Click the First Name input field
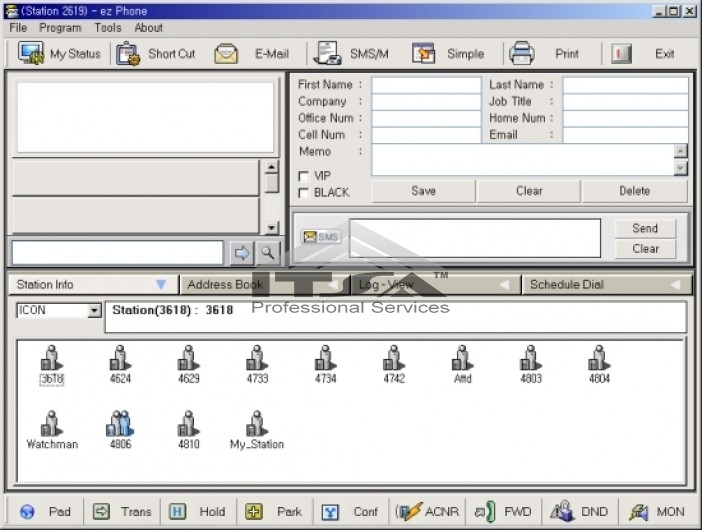 coord(426,85)
